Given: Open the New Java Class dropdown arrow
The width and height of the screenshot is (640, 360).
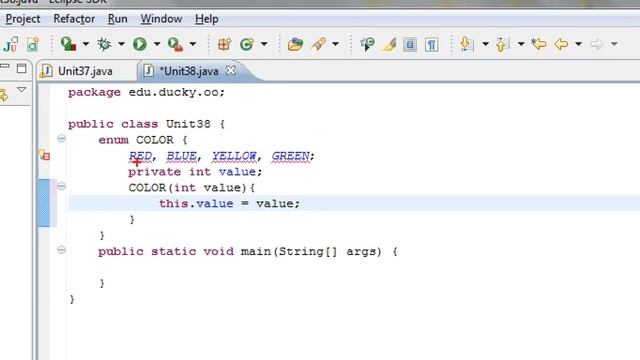Looking at the screenshot, I should pos(264,44).
